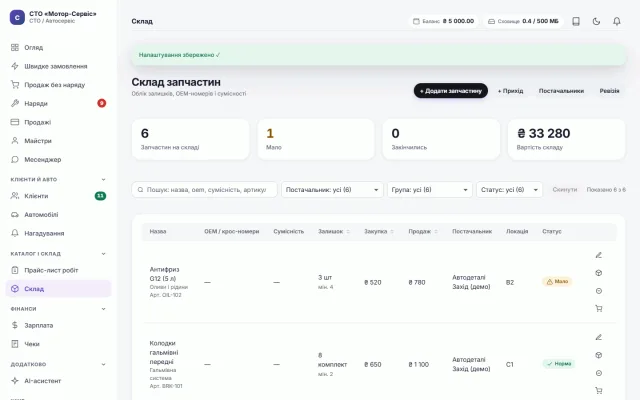Click box icon in Колодки гальмівні row
The image size is (640, 400).
pyautogui.click(x=598, y=355)
